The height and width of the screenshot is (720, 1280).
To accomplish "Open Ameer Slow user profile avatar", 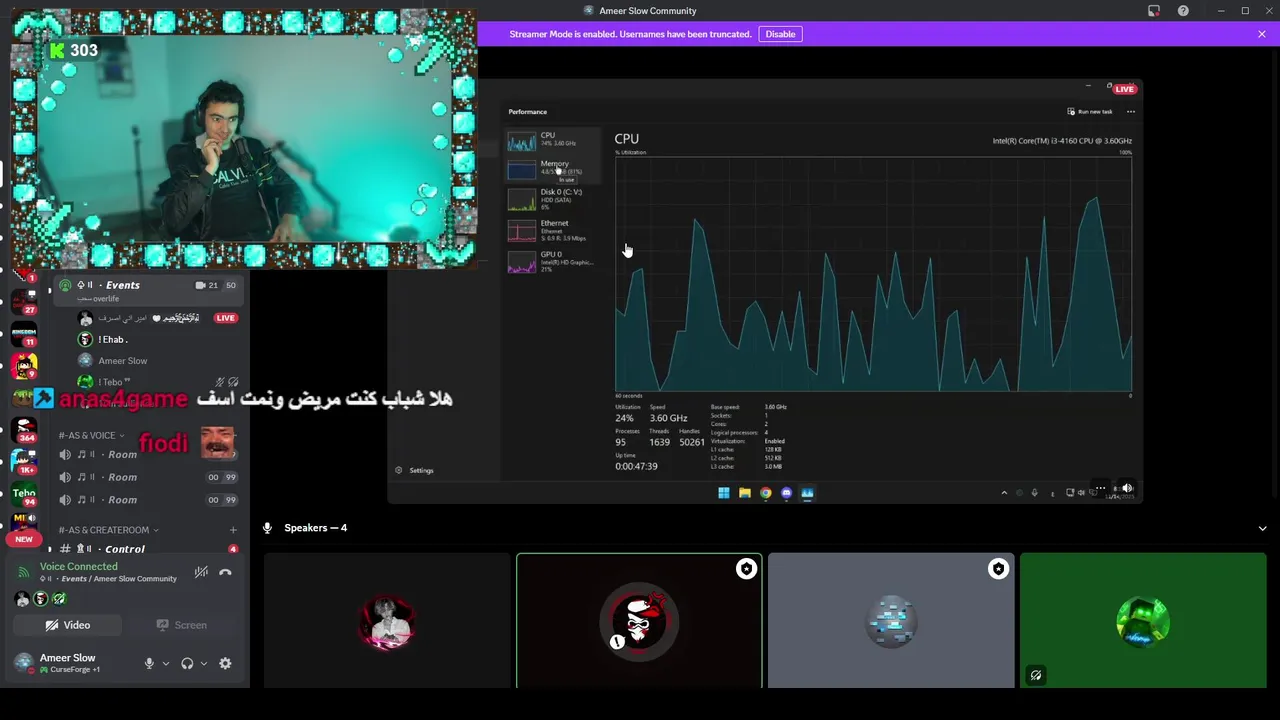I will tap(23, 663).
